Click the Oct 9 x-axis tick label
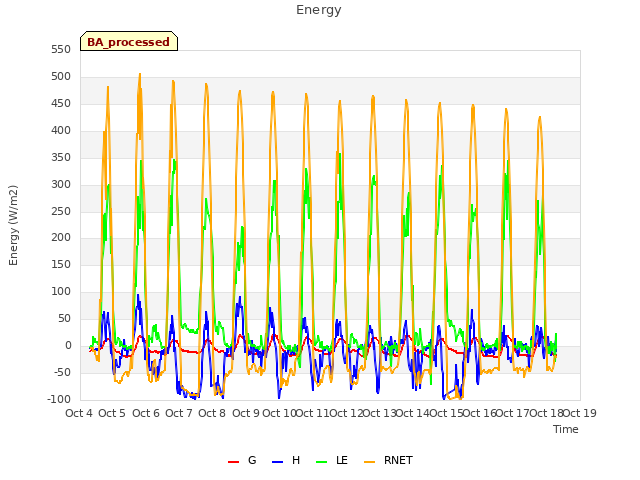This screenshot has width=640, height=480. 246,413
